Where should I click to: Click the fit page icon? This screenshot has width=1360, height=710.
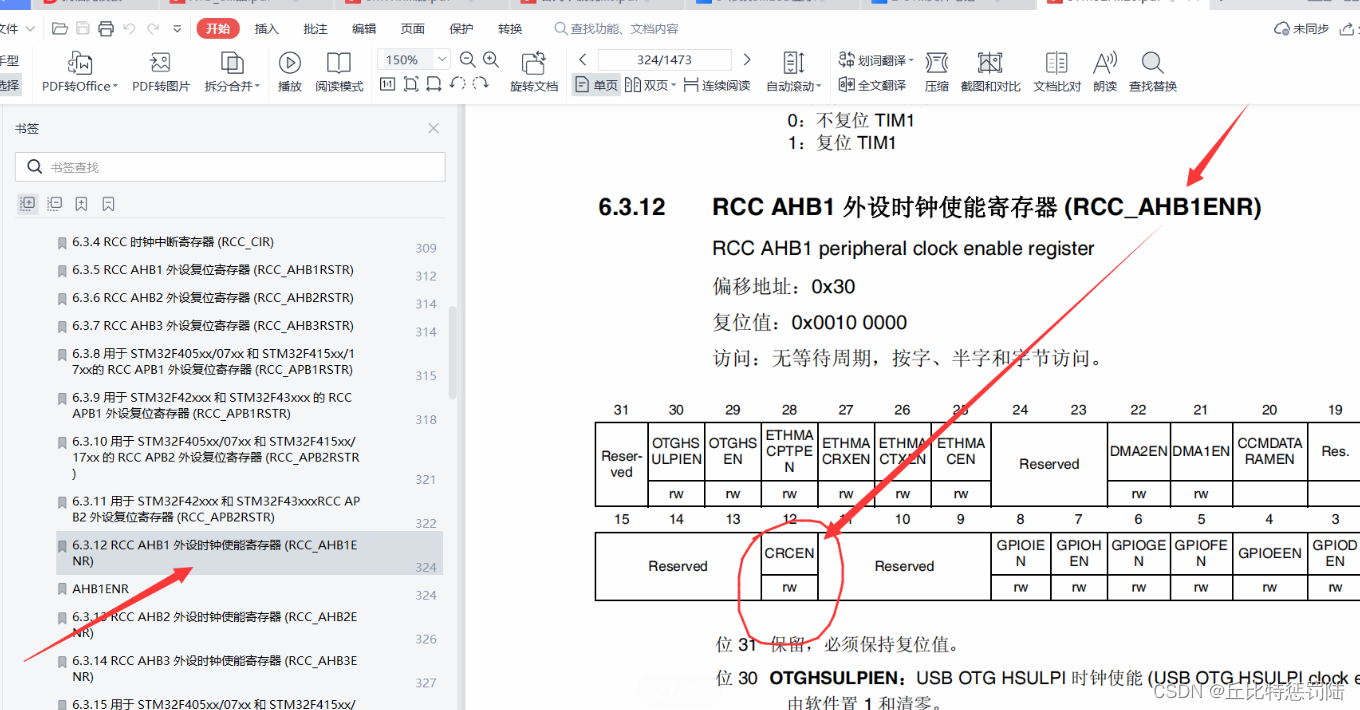click(x=411, y=85)
